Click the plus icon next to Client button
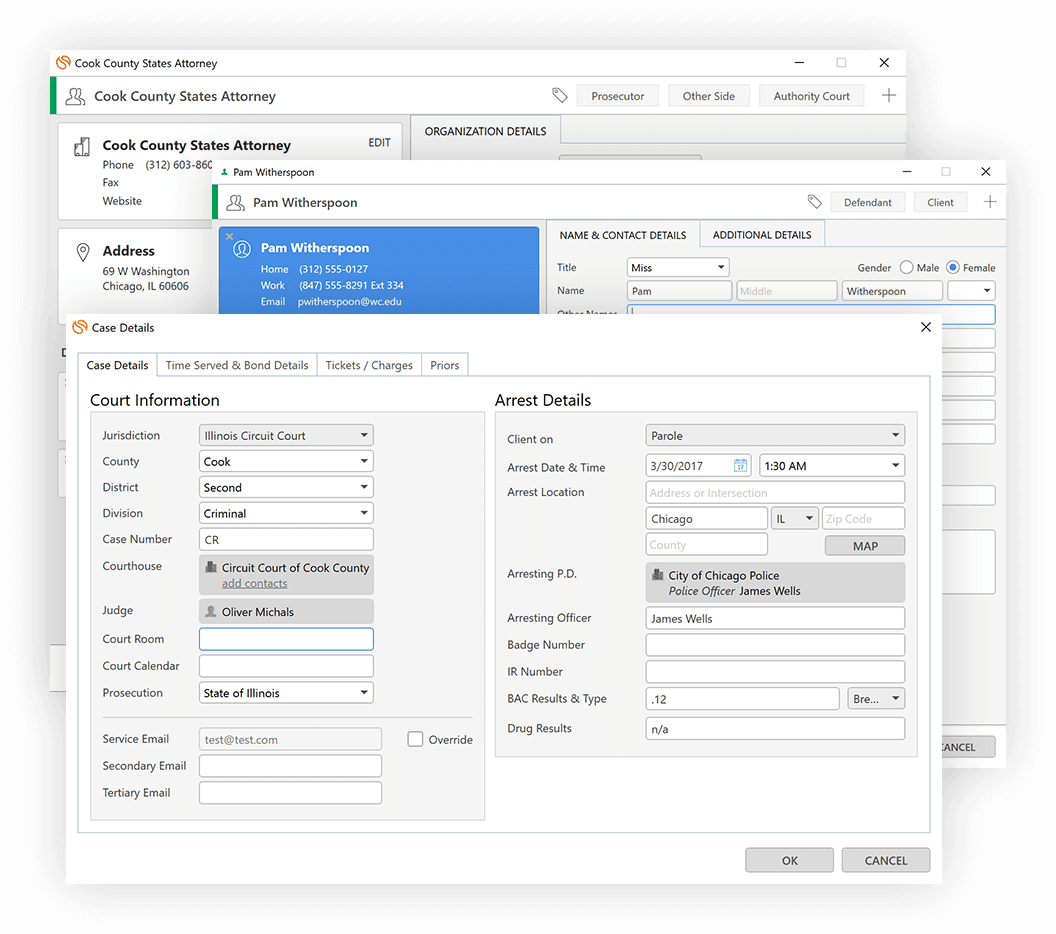 pos(989,202)
